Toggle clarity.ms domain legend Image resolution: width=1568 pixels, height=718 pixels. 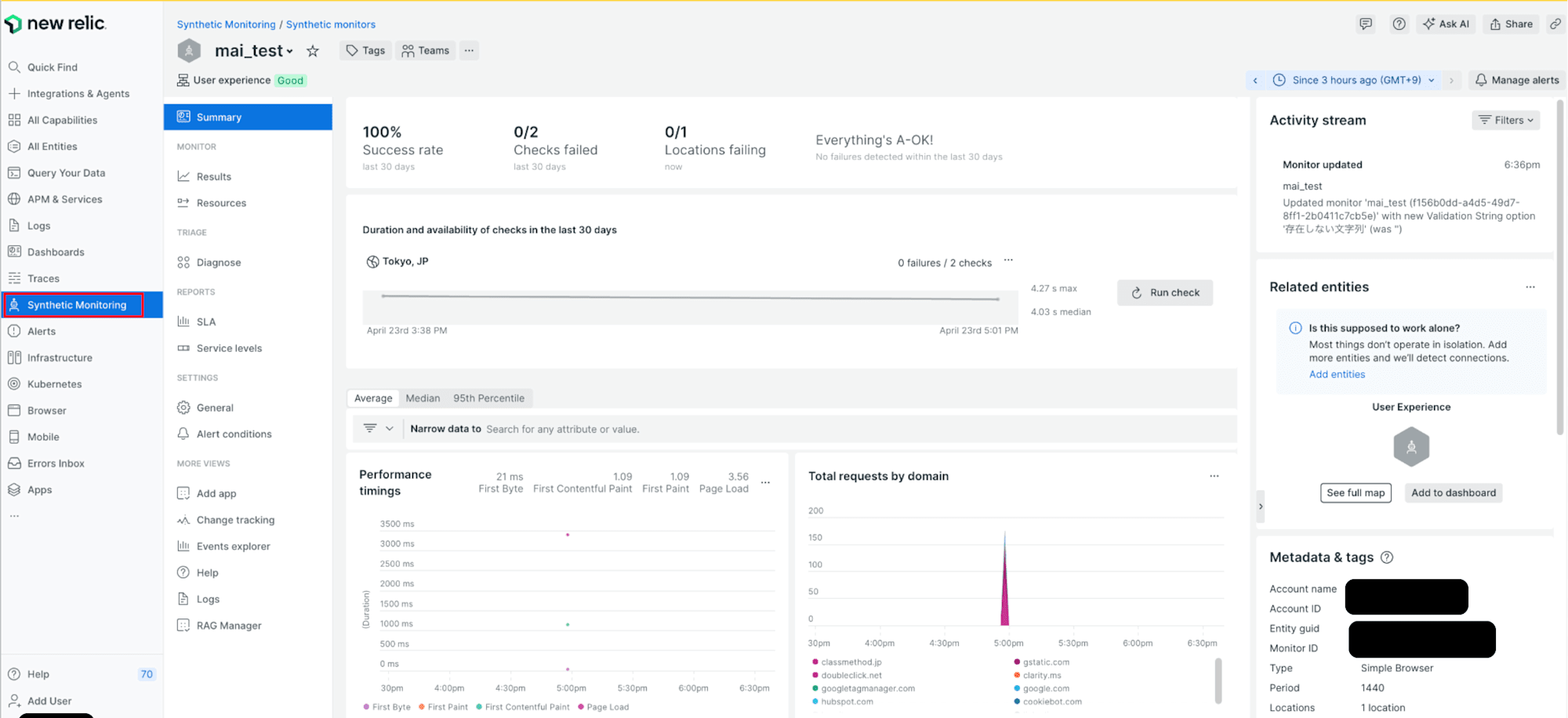[x=1038, y=676]
